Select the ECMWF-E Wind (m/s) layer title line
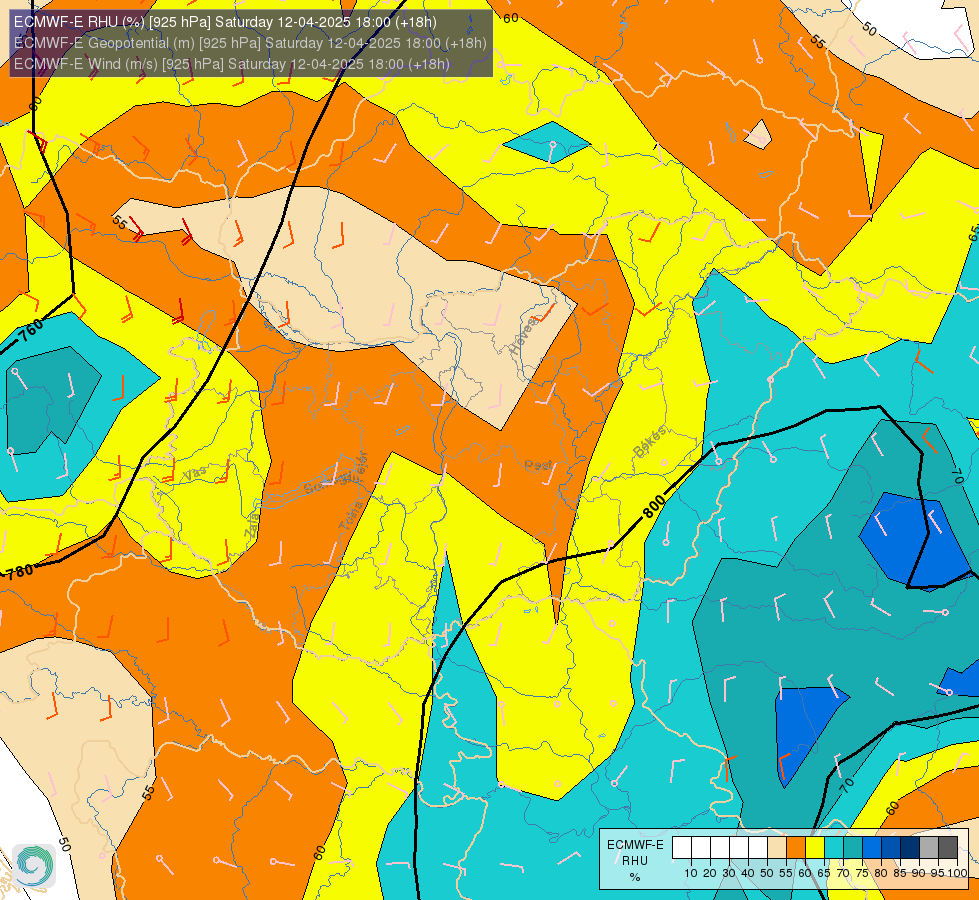979x900 pixels. pyautogui.click(x=232, y=64)
